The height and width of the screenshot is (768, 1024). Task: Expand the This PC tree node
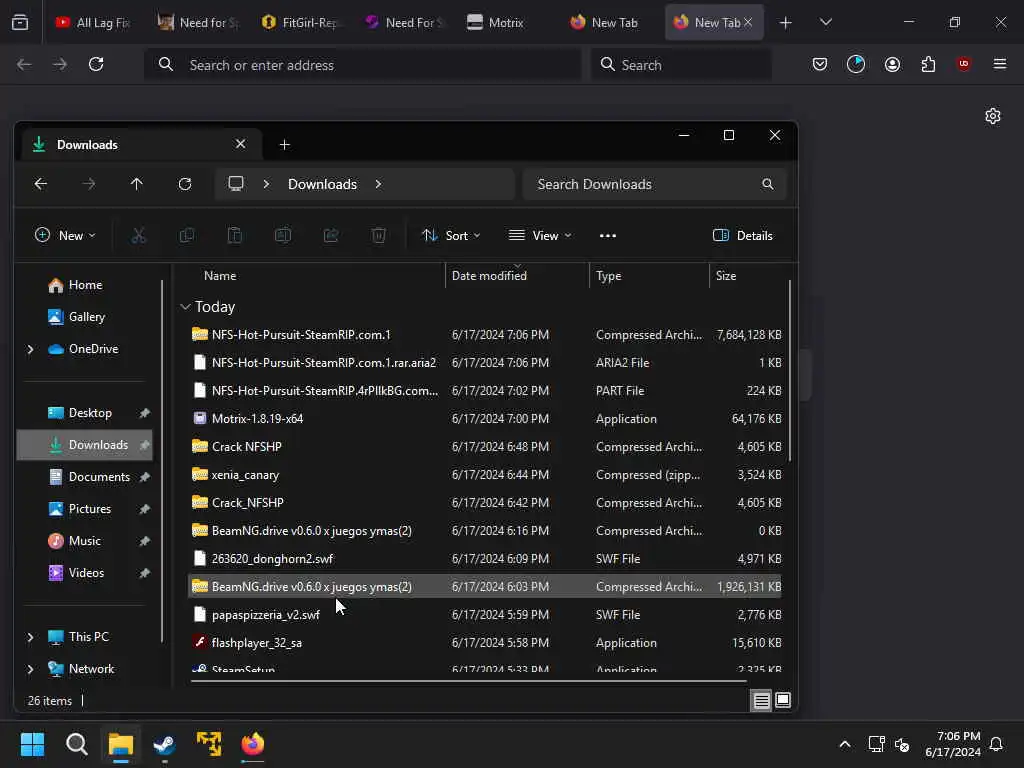[30, 637]
